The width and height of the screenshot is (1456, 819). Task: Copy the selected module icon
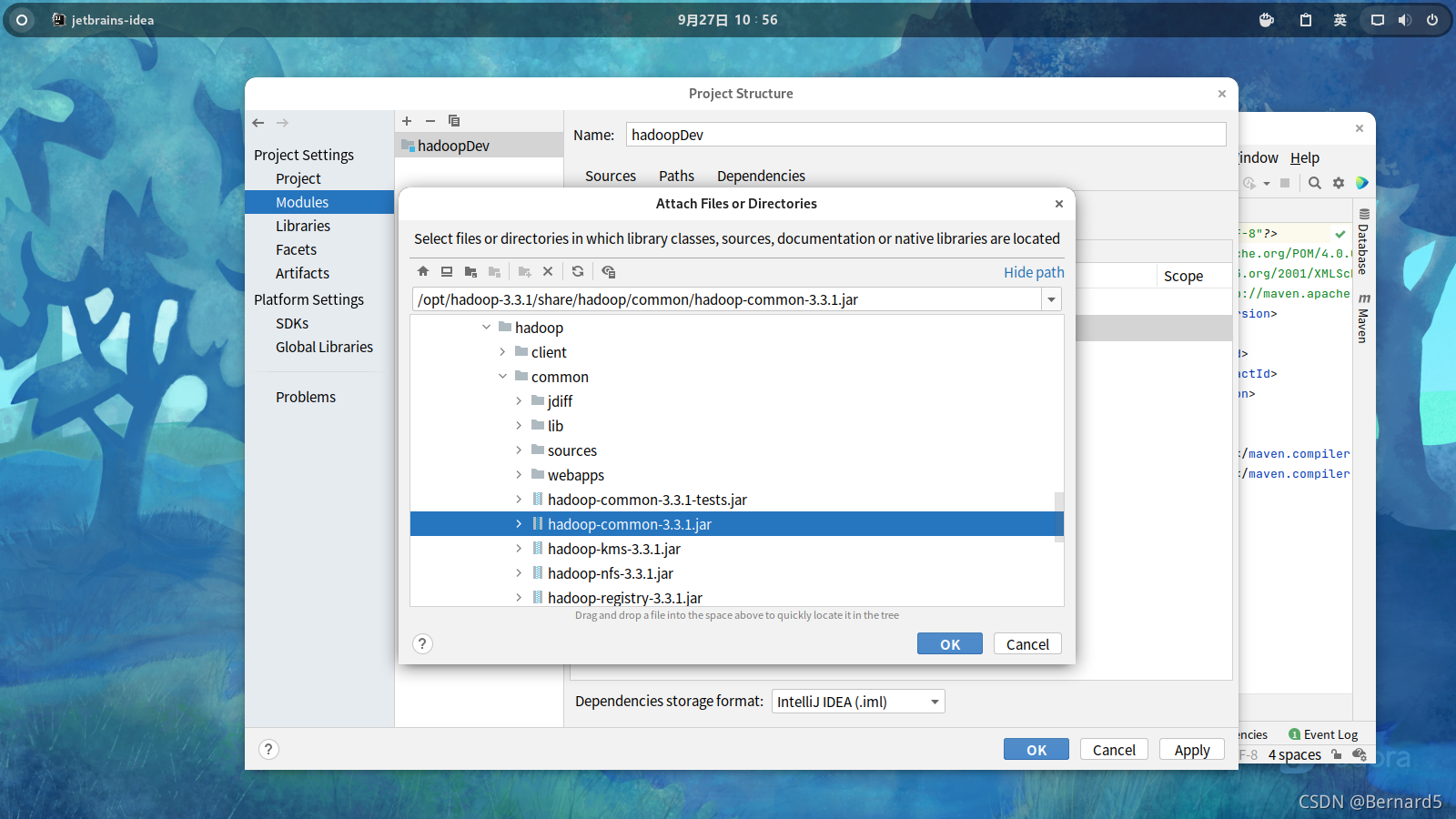454,121
